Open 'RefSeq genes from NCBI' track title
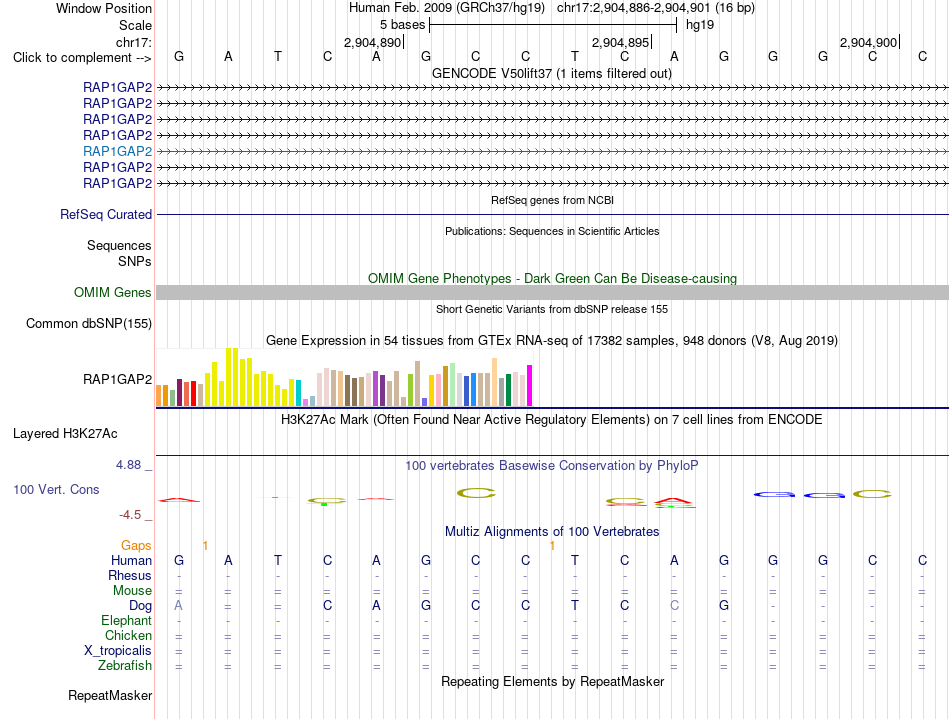This screenshot has width=950, height=719. point(552,200)
